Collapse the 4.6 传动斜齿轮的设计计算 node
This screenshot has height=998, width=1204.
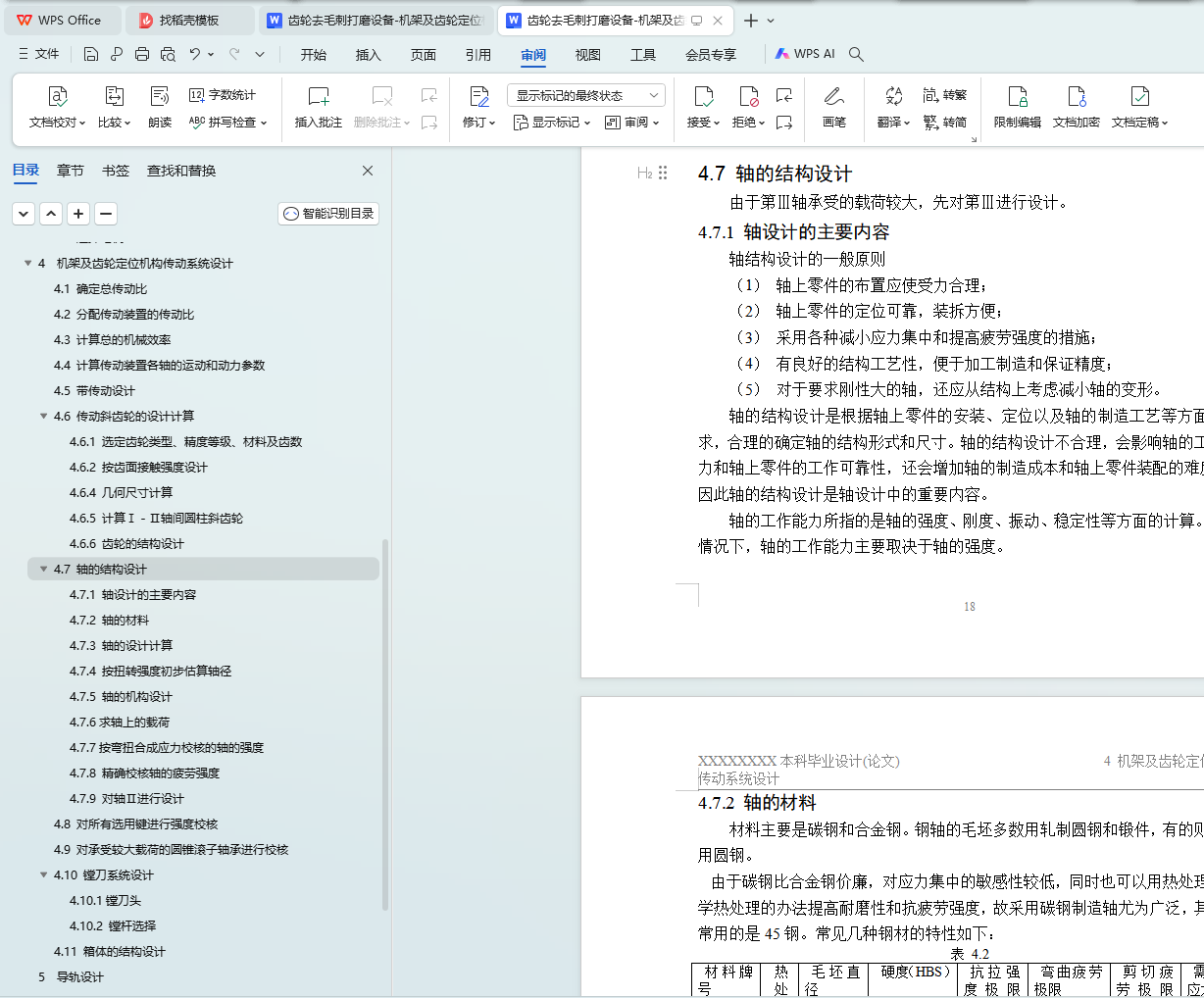tap(44, 416)
